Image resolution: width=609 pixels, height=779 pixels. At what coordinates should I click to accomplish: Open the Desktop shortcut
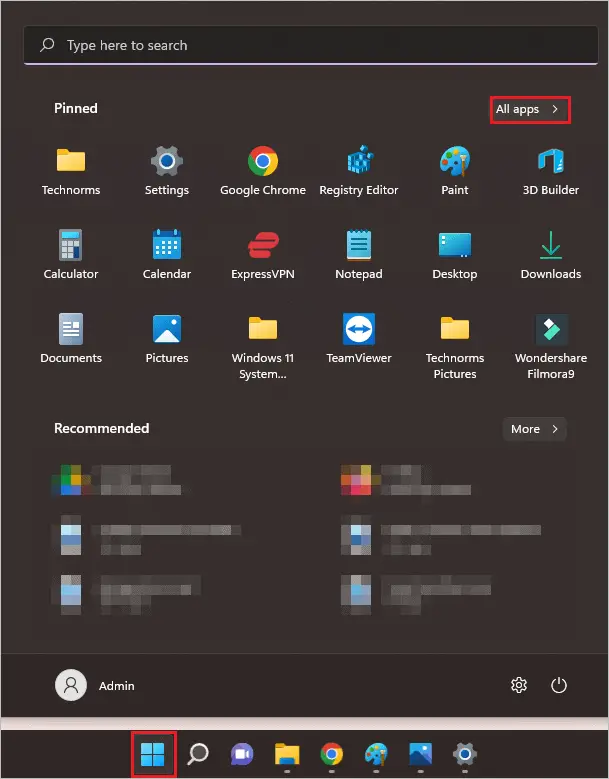pos(455,255)
